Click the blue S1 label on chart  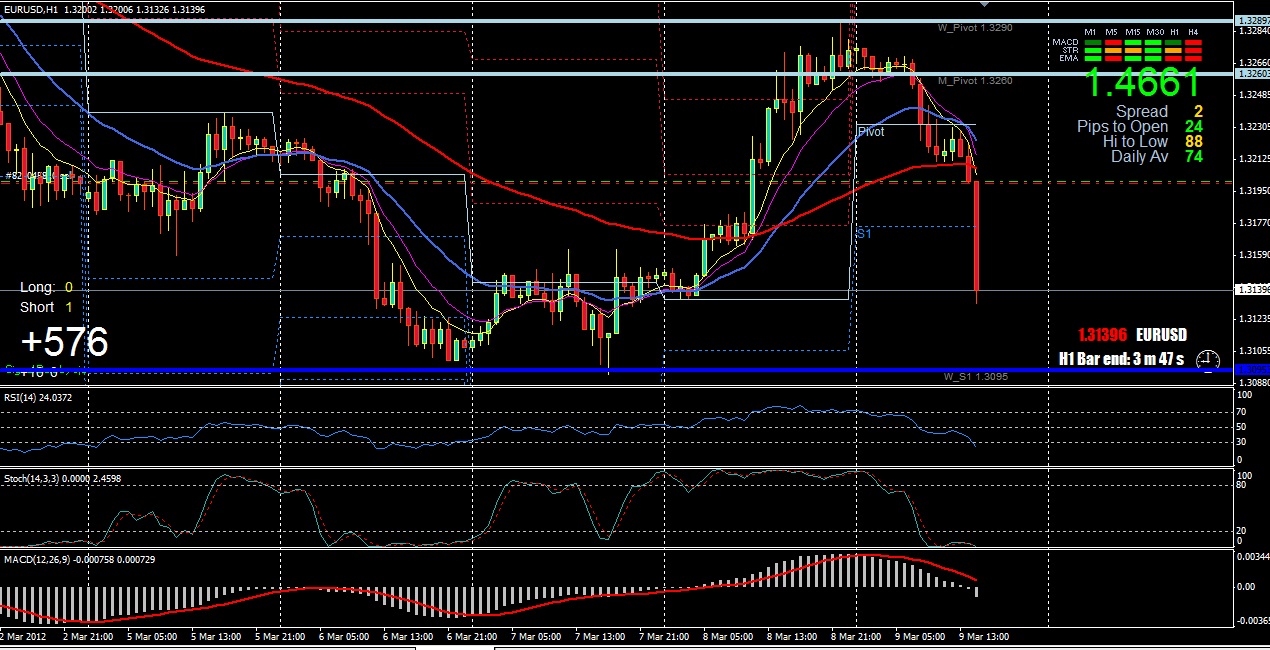[863, 233]
